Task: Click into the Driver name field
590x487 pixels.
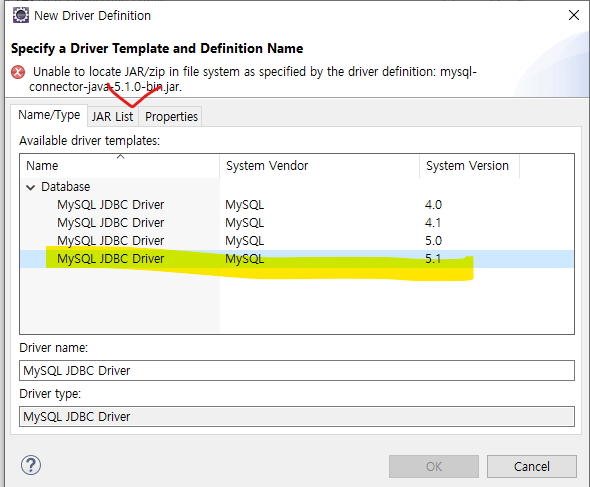Action: pyautogui.click(x=297, y=371)
